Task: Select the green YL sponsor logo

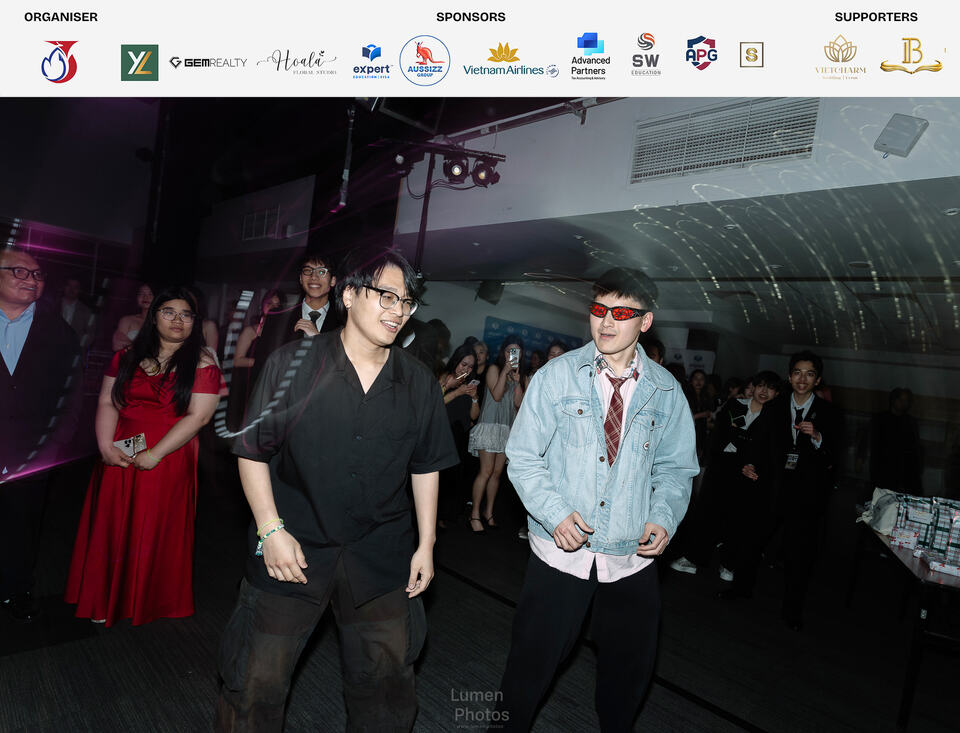Action: [x=140, y=62]
